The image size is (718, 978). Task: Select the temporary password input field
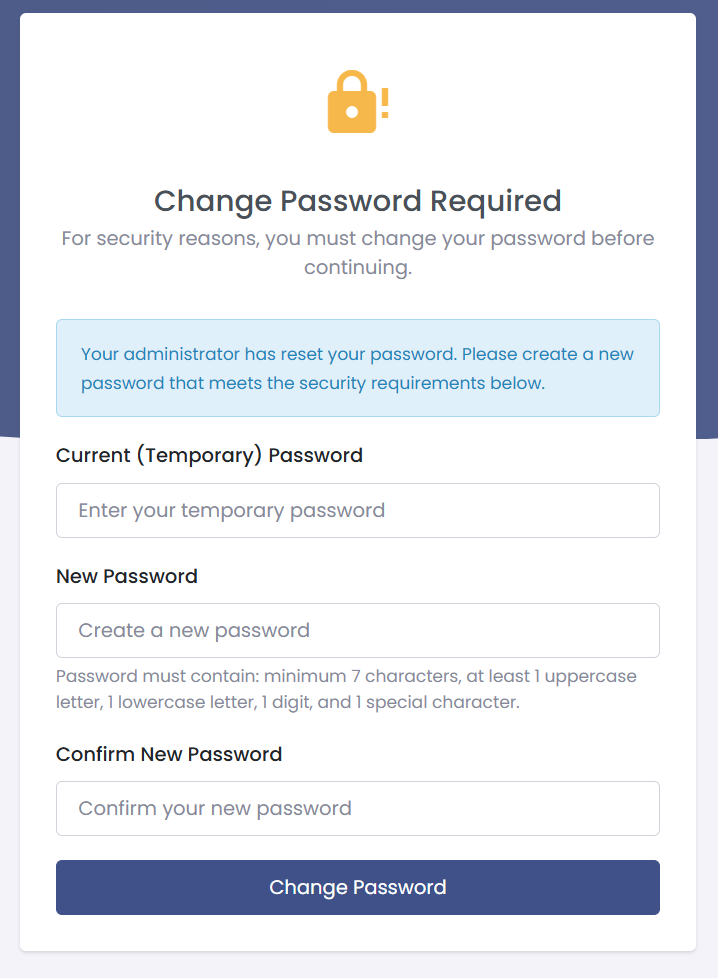click(x=357, y=510)
